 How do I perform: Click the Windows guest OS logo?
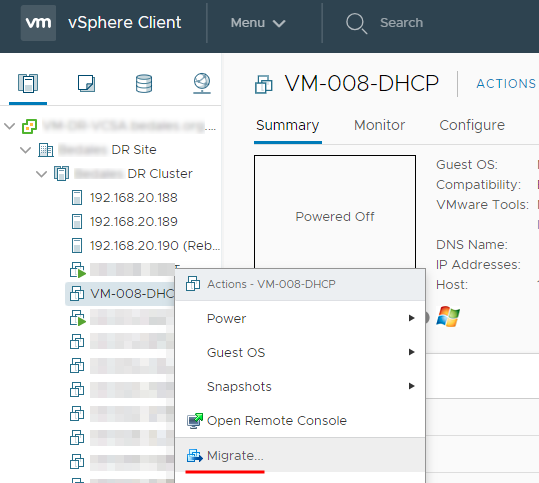pos(448,316)
